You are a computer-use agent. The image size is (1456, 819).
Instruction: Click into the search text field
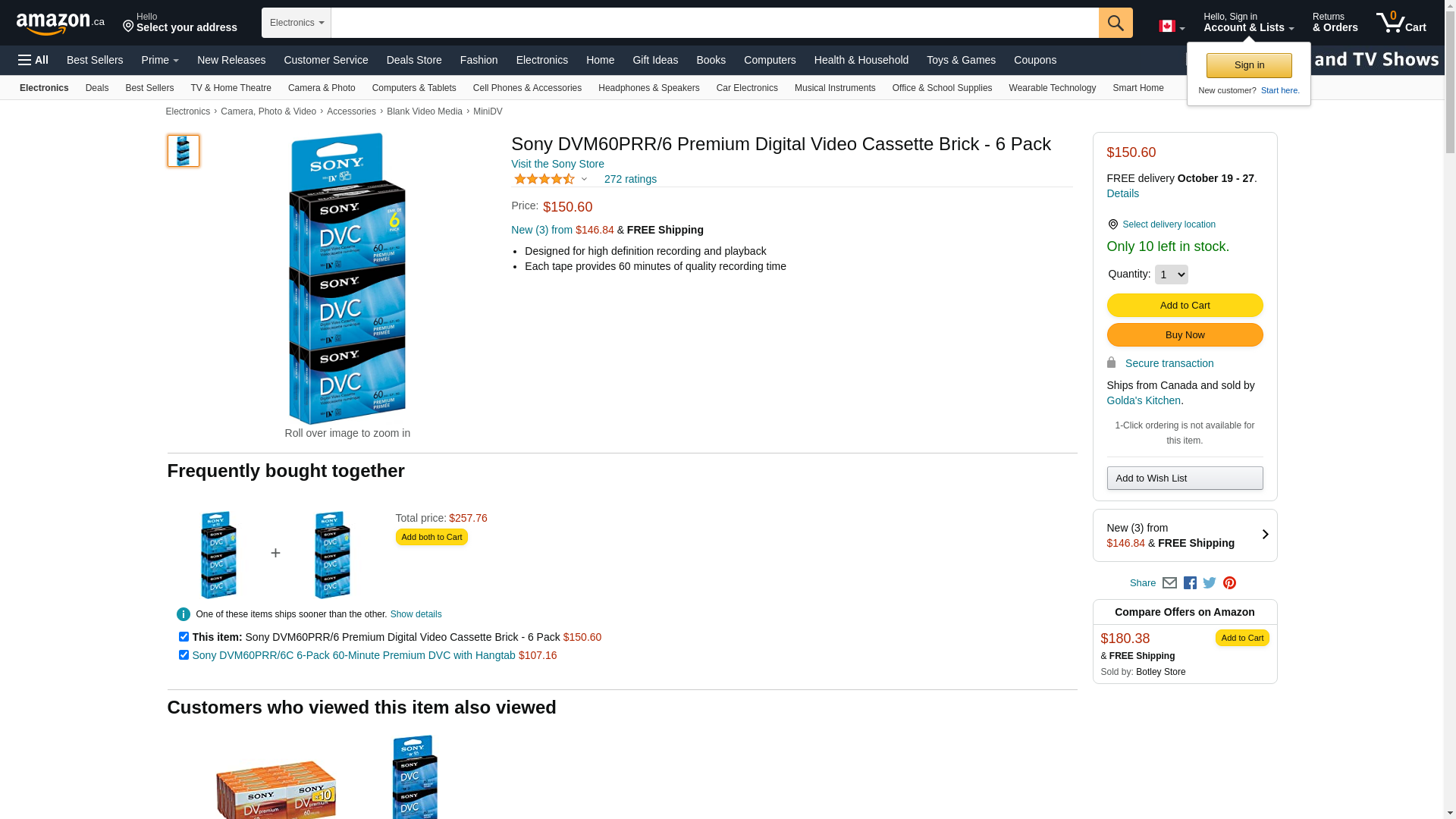[714, 23]
